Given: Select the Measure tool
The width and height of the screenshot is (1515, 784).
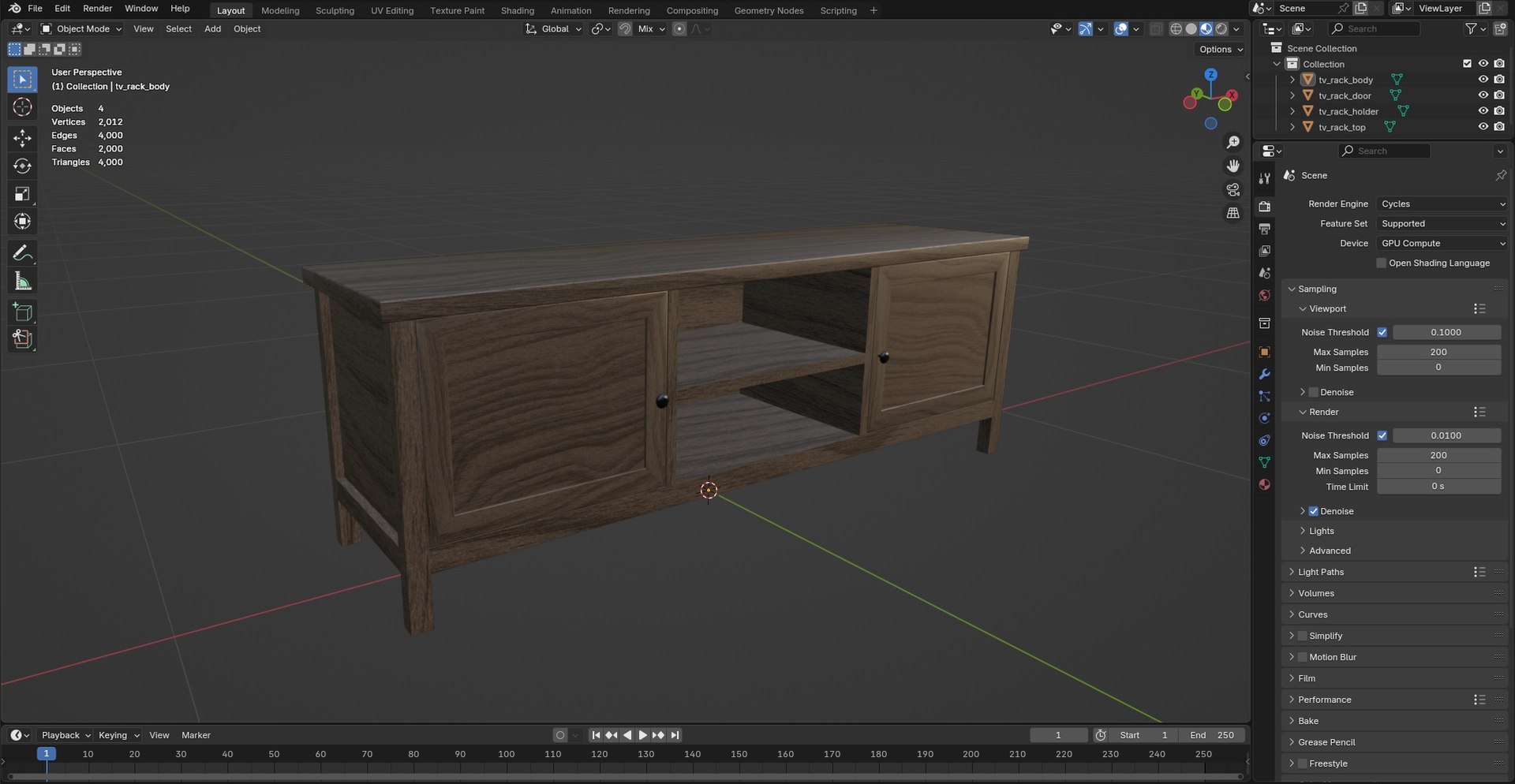Looking at the screenshot, I should [22, 281].
